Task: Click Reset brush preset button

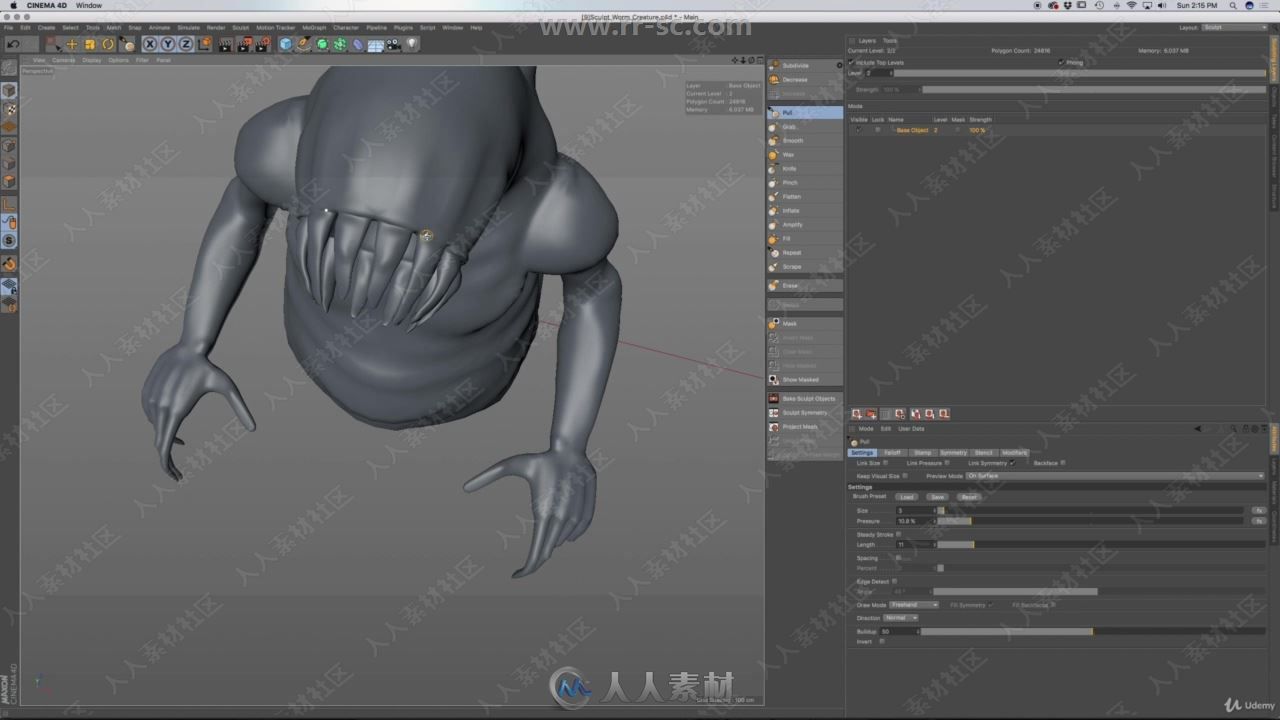Action: (x=969, y=497)
